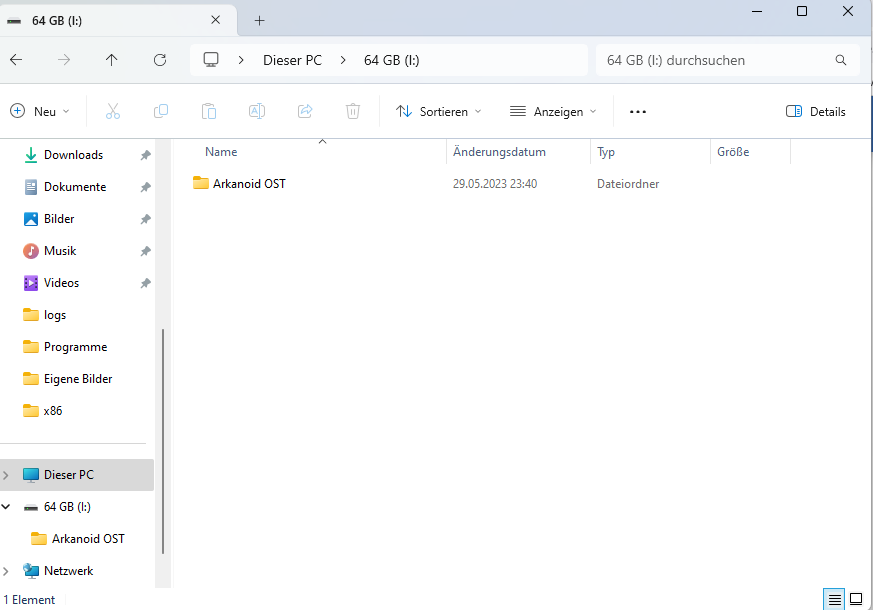Click the pin icon next to Bilder
Screen dimensions: 873x610
pyautogui.click(x=145, y=219)
